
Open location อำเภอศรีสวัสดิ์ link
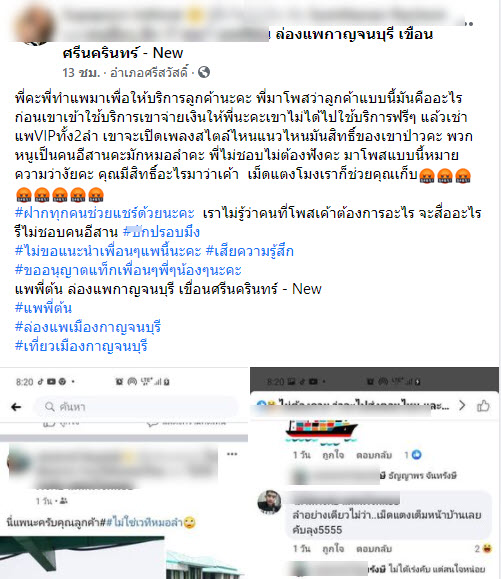[x=149, y=72]
